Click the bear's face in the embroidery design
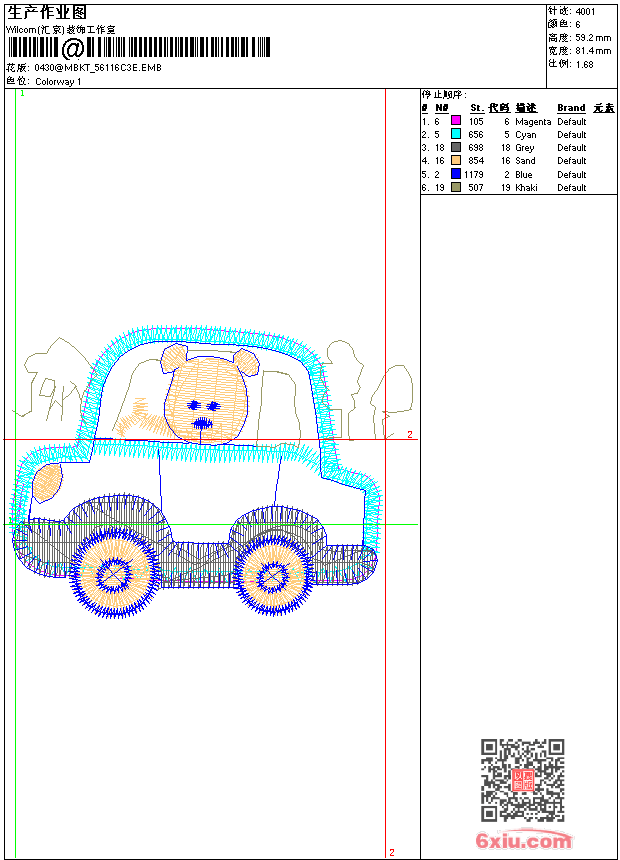 pyautogui.click(x=206, y=399)
